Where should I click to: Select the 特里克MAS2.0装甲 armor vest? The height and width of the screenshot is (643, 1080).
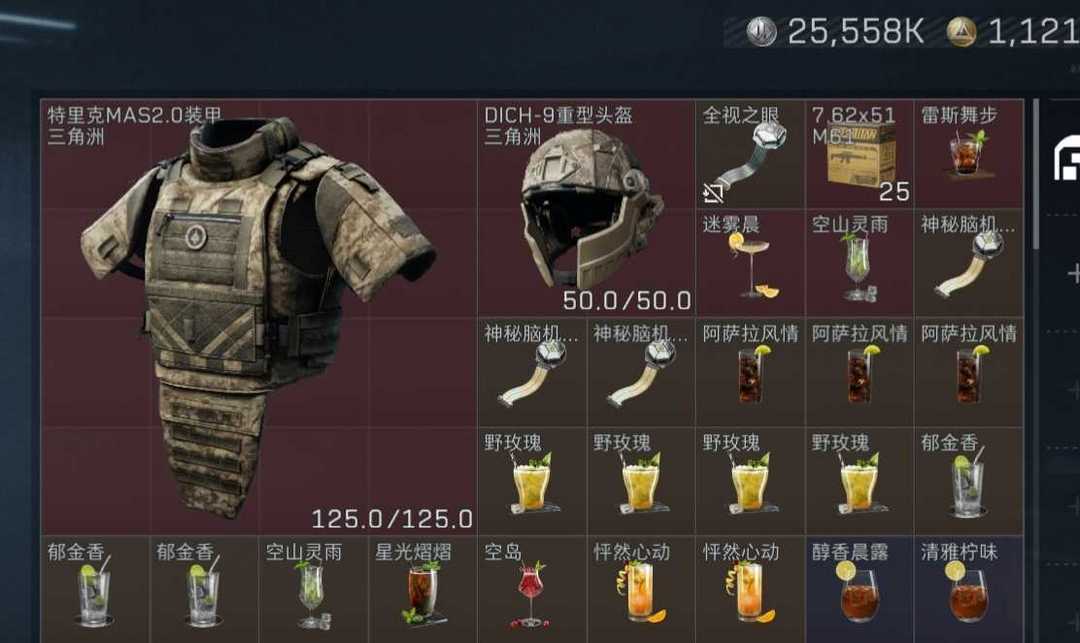(x=259, y=317)
